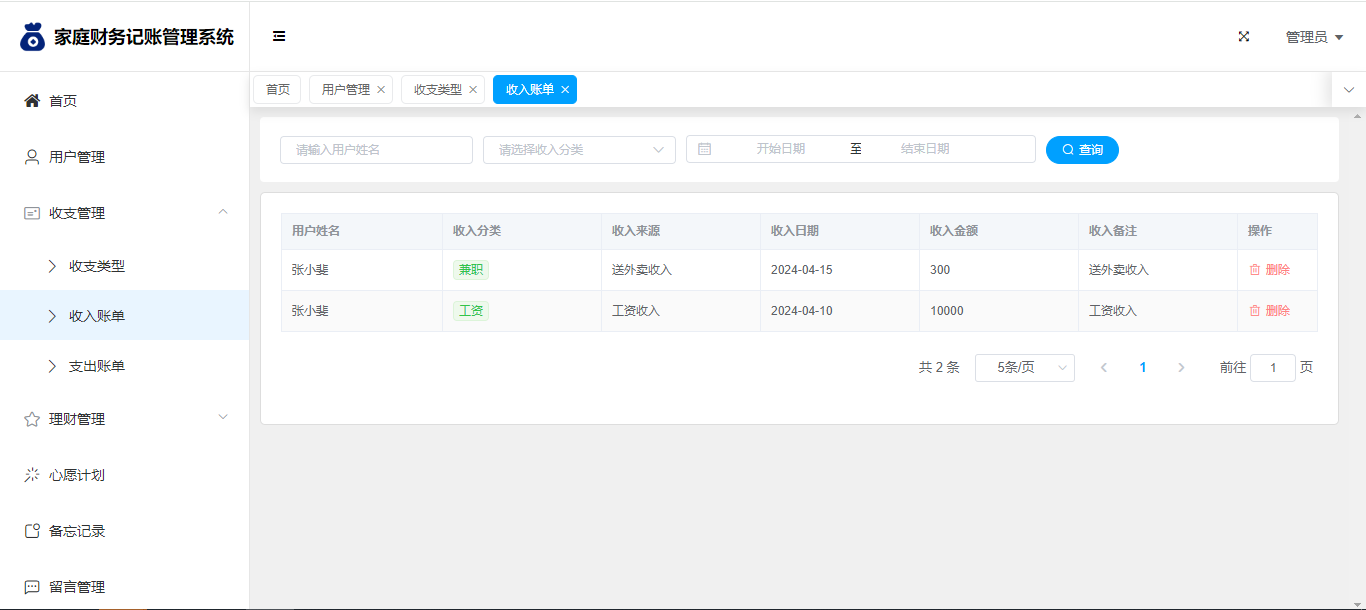The width and height of the screenshot is (1366, 610).
Task: Open the 请选择收入分类 dropdown
Action: pyautogui.click(x=579, y=150)
